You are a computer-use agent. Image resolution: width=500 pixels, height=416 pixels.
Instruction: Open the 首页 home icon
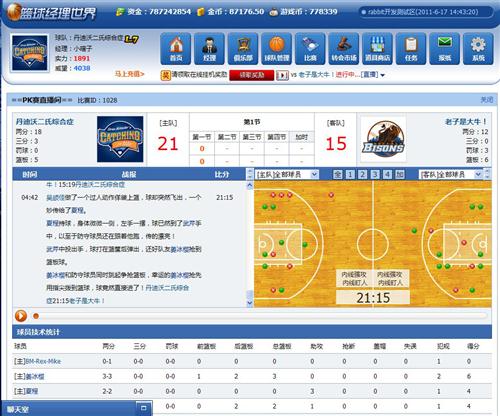click(x=176, y=49)
